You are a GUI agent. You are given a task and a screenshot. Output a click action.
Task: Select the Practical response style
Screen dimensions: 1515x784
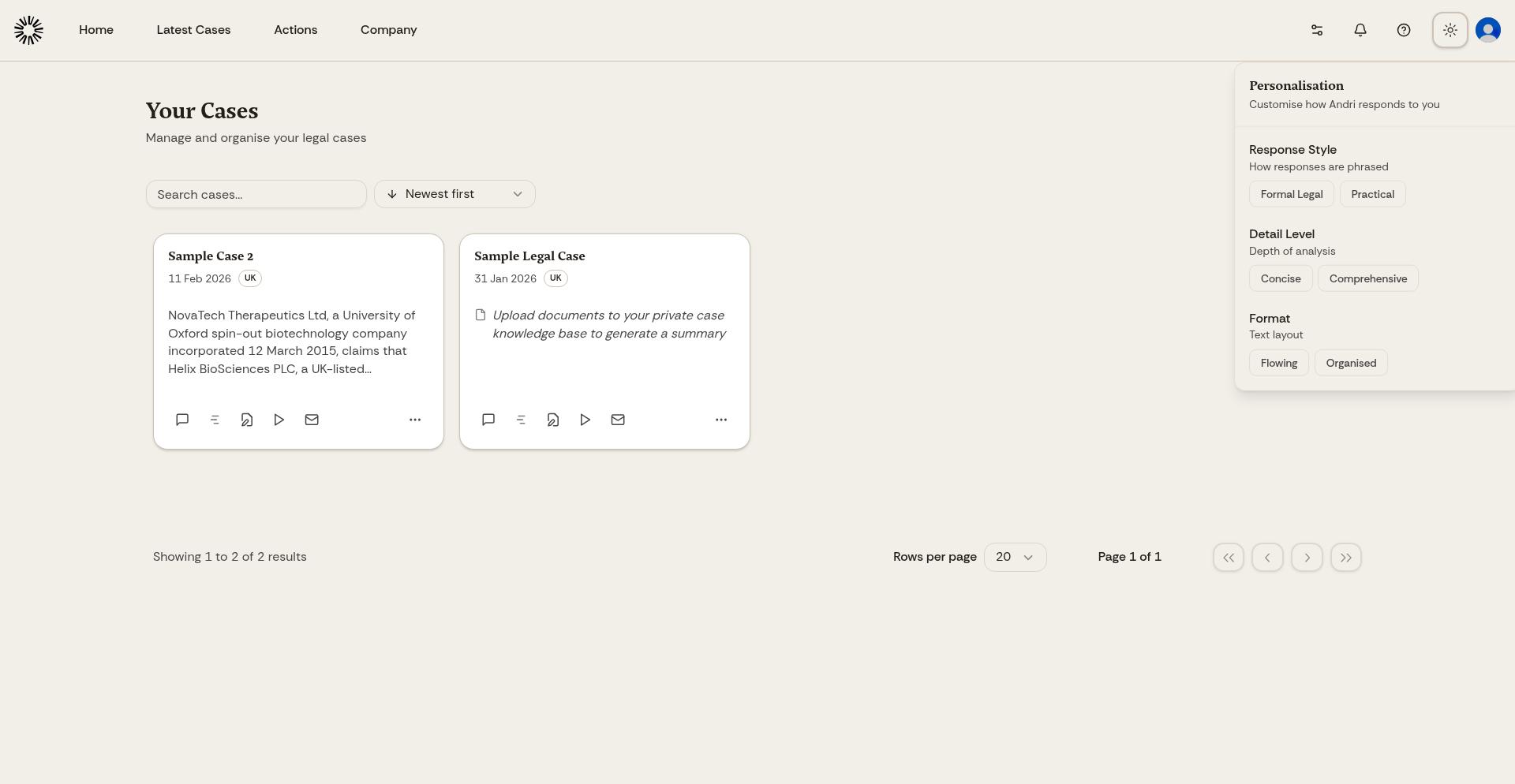[x=1372, y=194]
